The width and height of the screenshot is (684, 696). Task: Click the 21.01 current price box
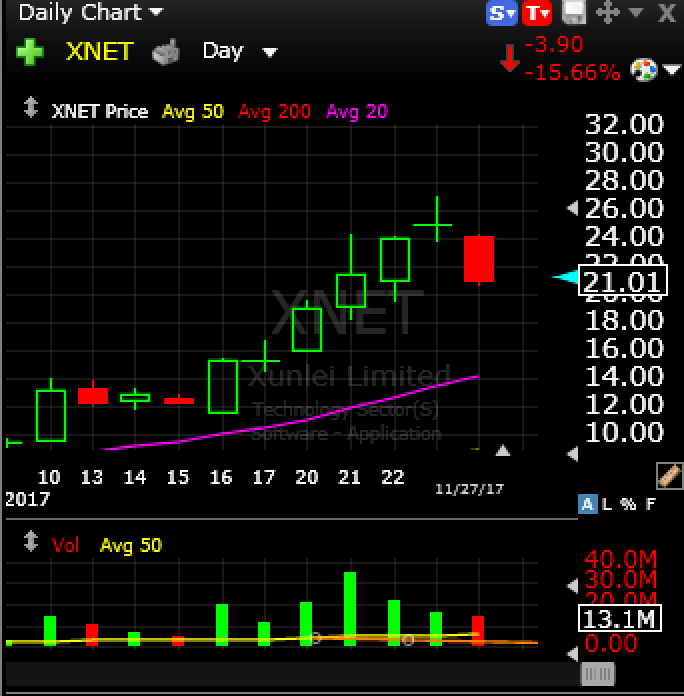[x=623, y=281]
